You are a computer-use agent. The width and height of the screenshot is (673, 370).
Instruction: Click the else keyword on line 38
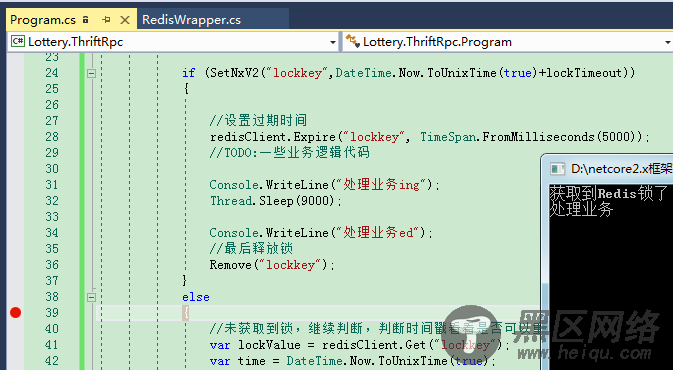pyautogui.click(x=196, y=297)
